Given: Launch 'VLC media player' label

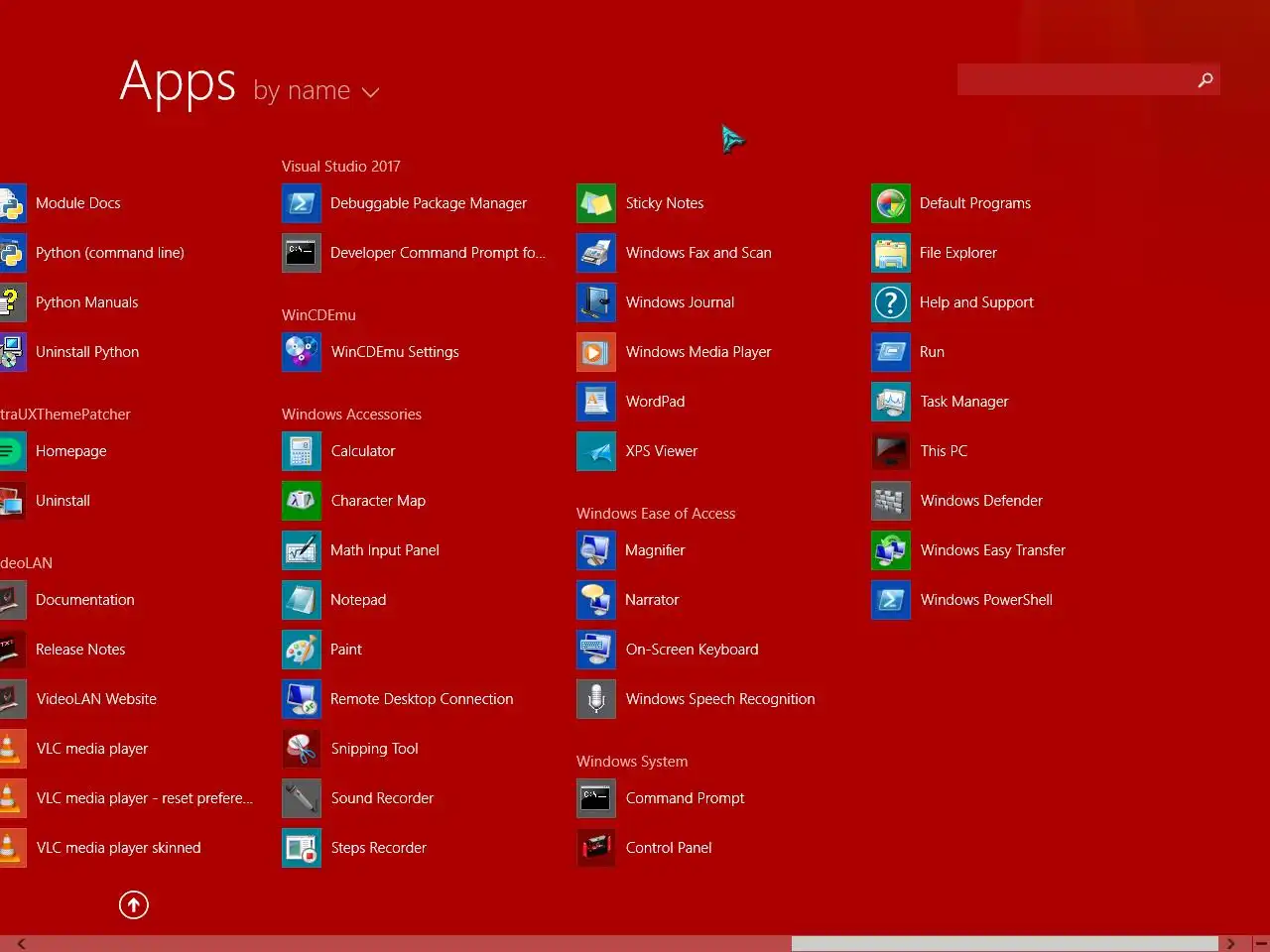Looking at the screenshot, I should pyautogui.click(x=92, y=749).
